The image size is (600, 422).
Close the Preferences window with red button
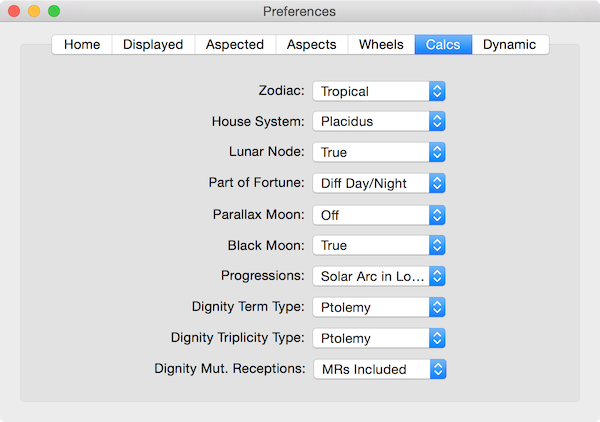[14, 11]
